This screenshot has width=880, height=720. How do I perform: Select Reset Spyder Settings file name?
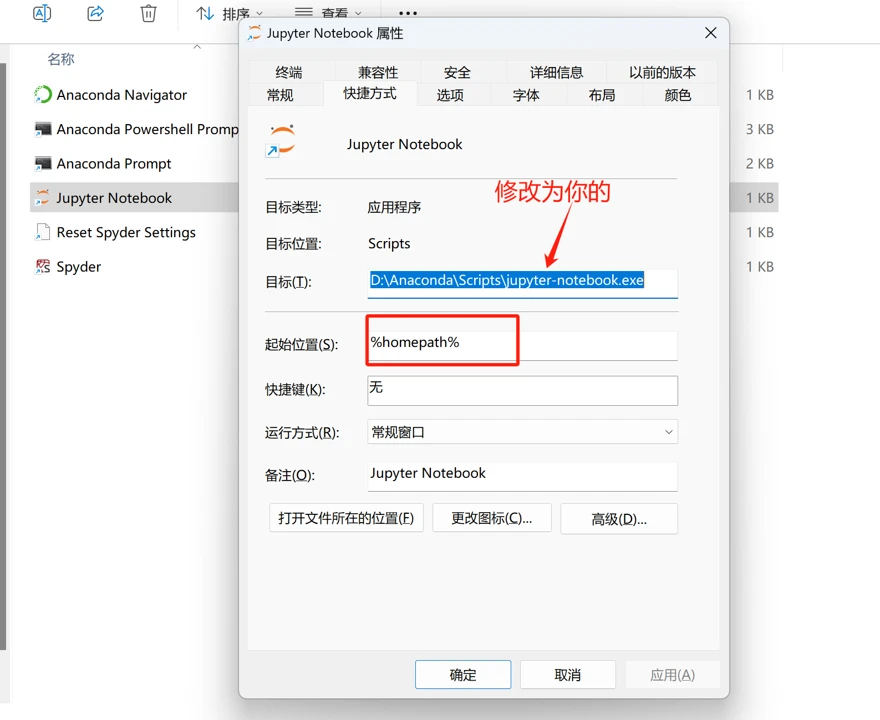click(x=126, y=232)
